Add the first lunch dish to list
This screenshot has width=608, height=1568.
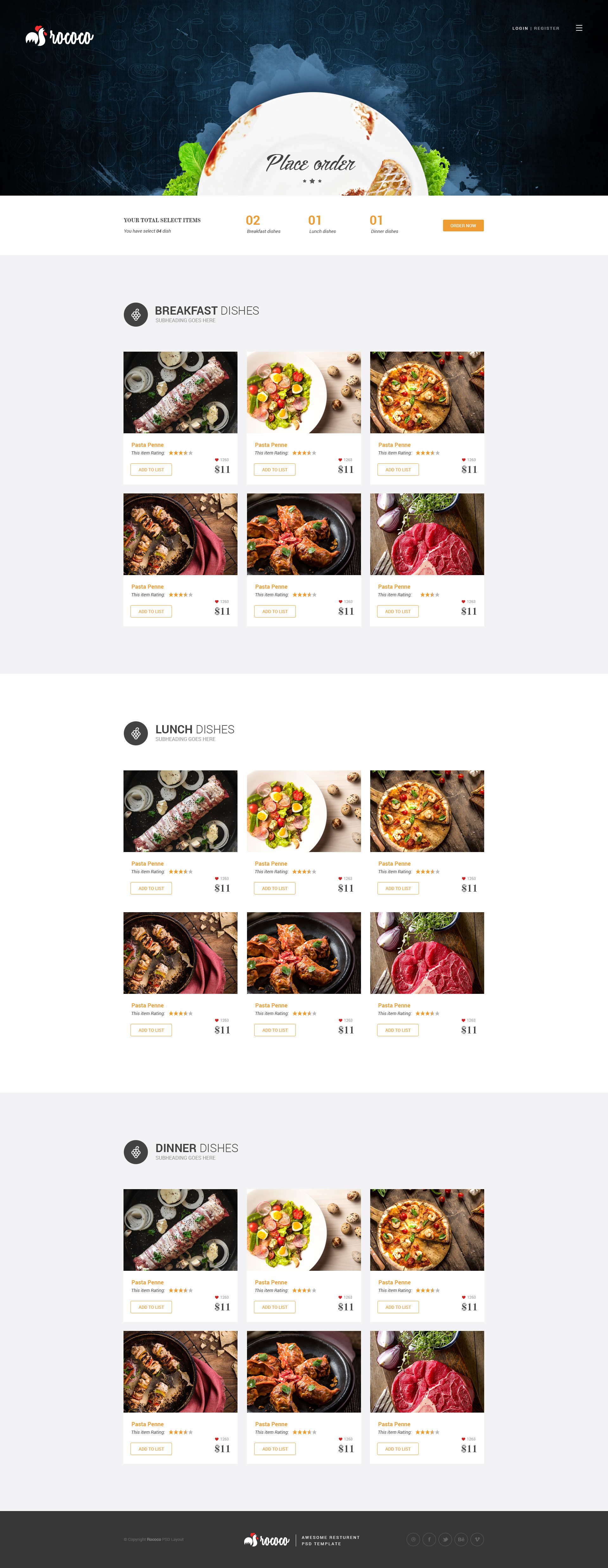[151, 888]
